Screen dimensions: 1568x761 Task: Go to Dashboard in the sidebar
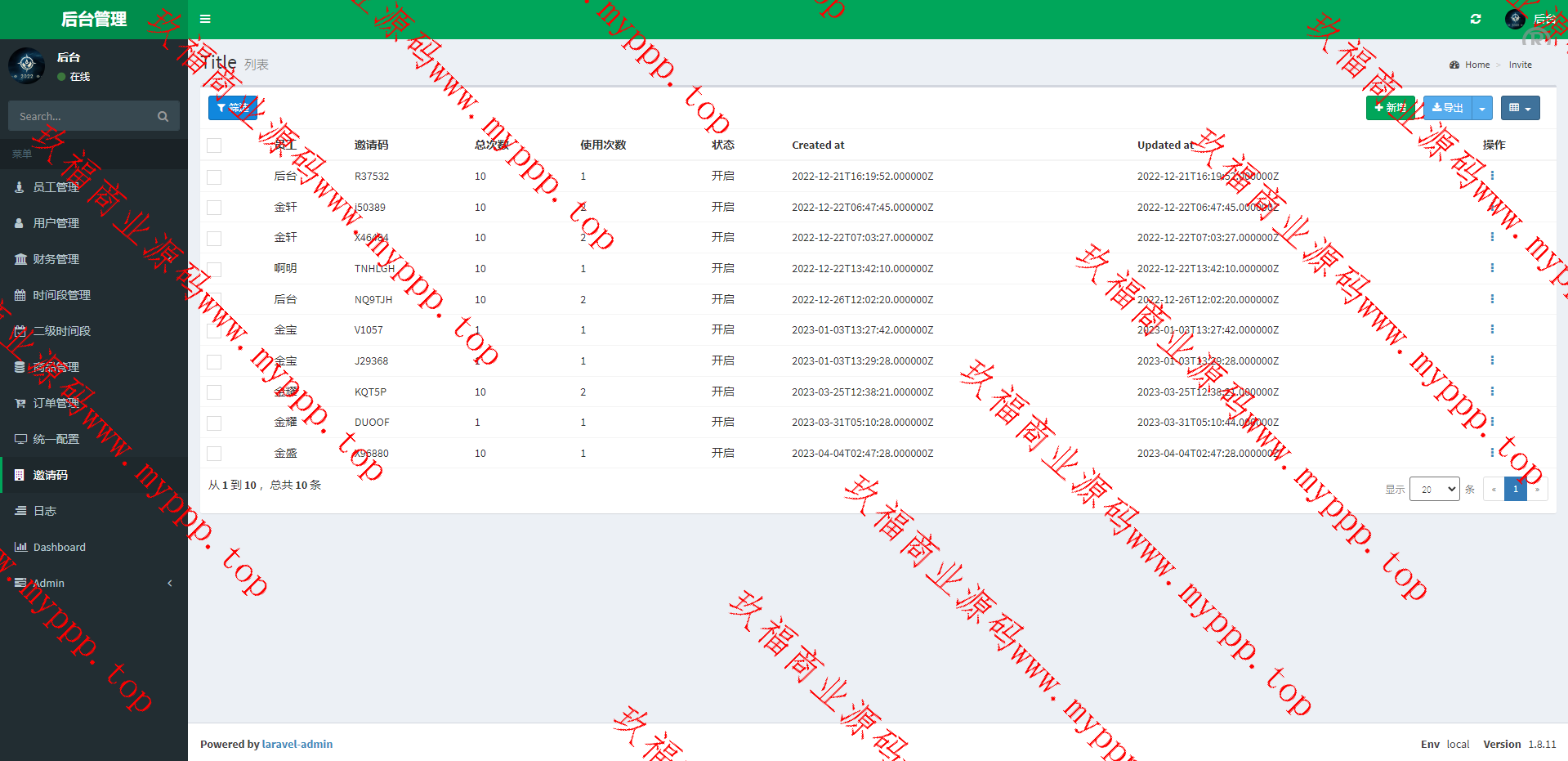click(x=59, y=547)
